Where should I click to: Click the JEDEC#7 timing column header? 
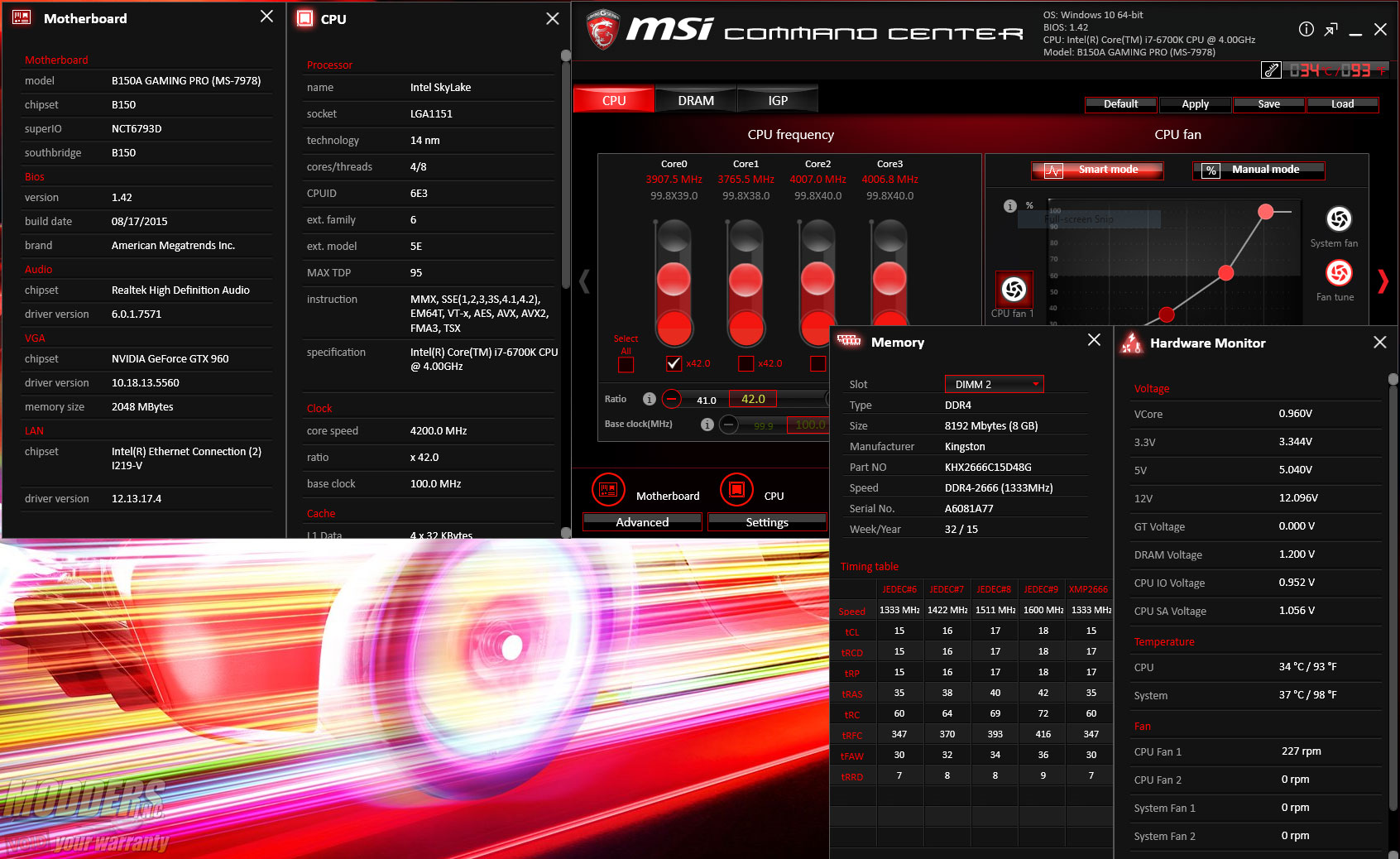click(x=947, y=589)
